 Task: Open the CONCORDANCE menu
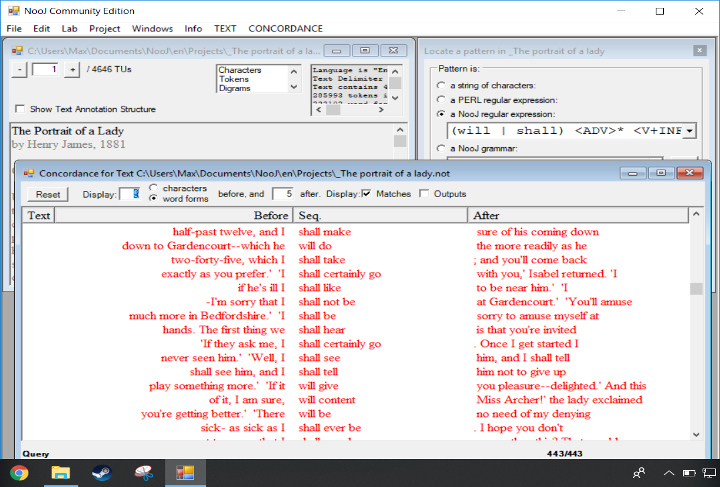pos(285,29)
